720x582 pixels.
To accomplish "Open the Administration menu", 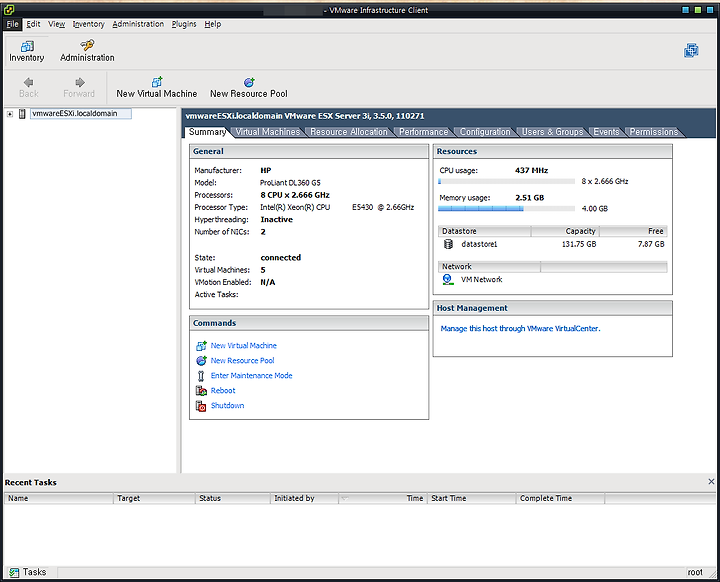I will 138,24.
